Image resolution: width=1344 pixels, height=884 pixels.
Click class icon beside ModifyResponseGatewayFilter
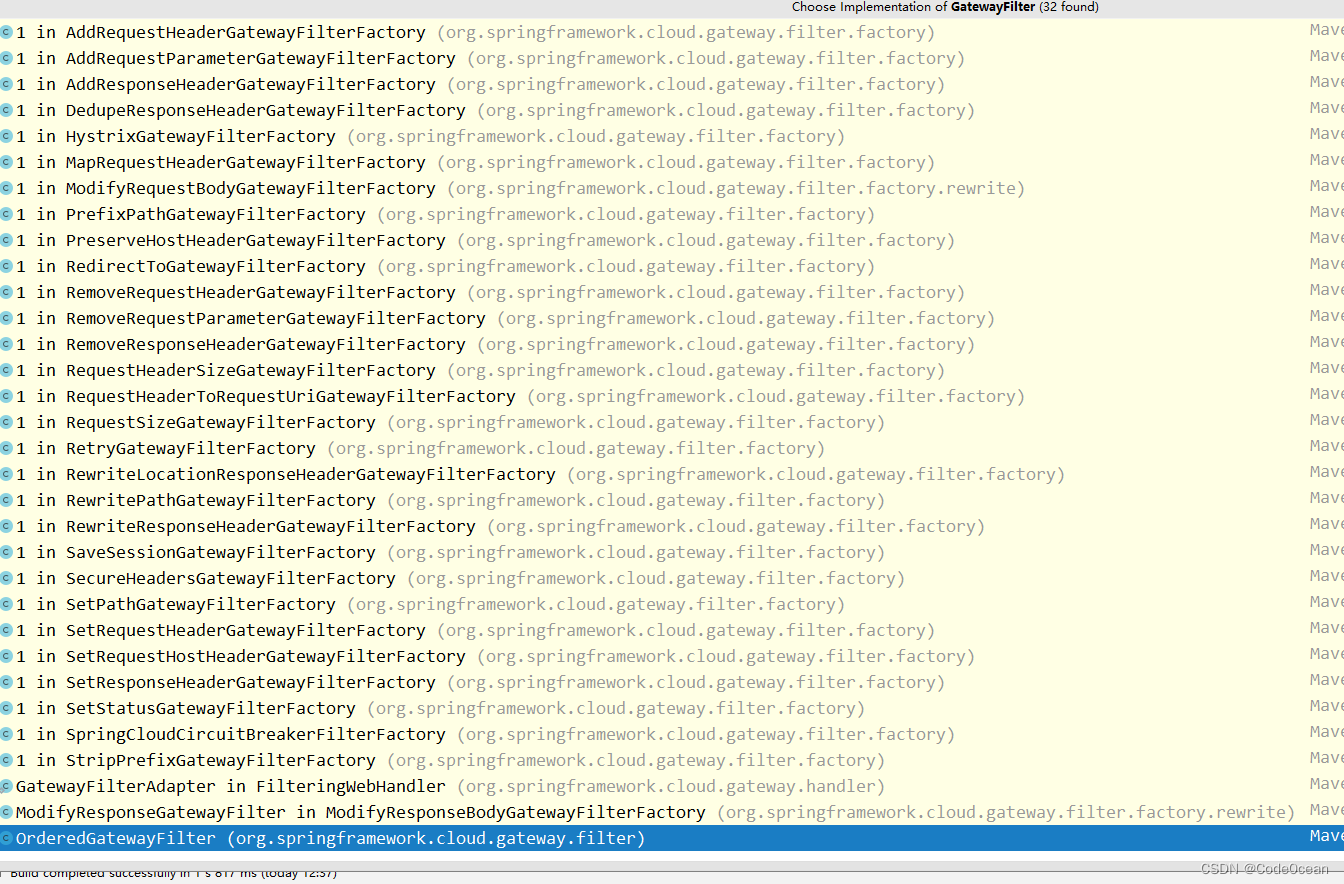pyautogui.click(x=6, y=812)
